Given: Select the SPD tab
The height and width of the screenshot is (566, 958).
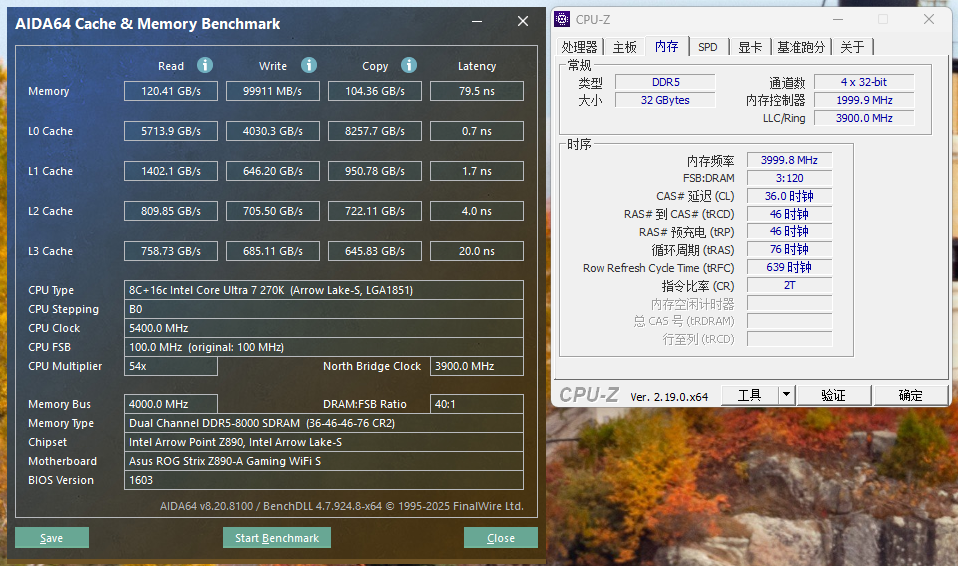Looking at the screenshot, I should tap(708, 47).
